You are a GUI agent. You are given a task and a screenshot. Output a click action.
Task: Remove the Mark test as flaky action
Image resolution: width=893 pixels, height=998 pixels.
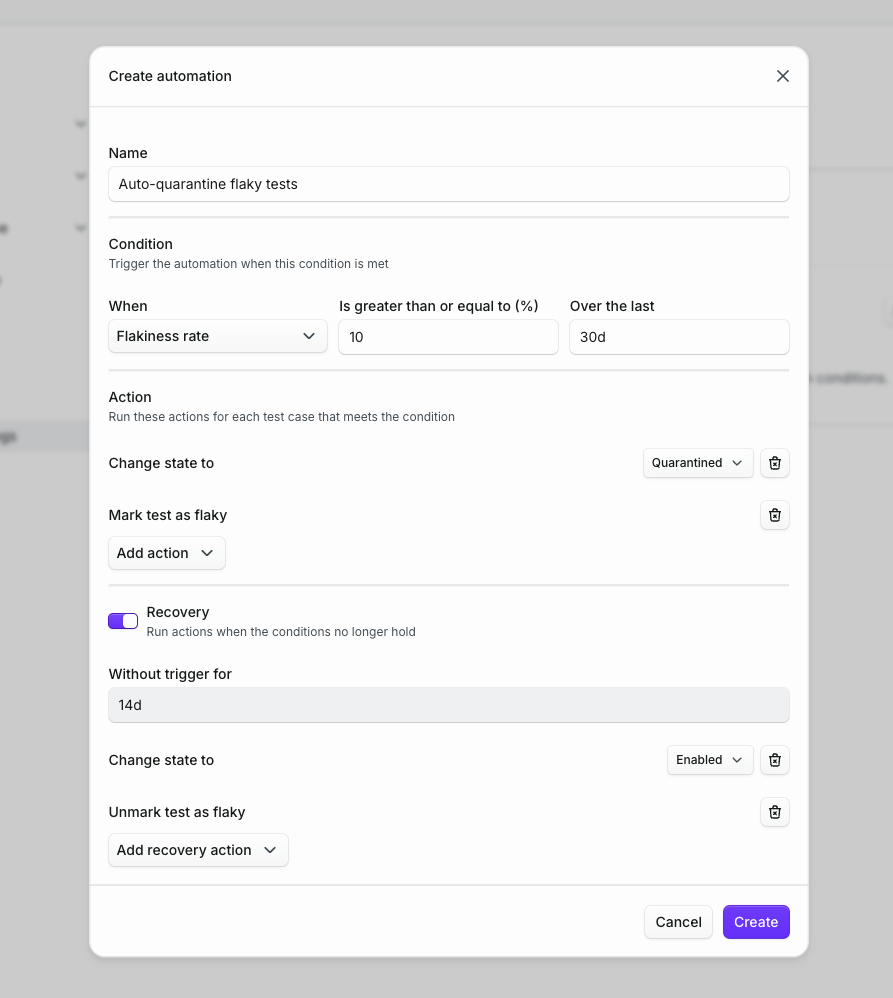tap(774, 515)
